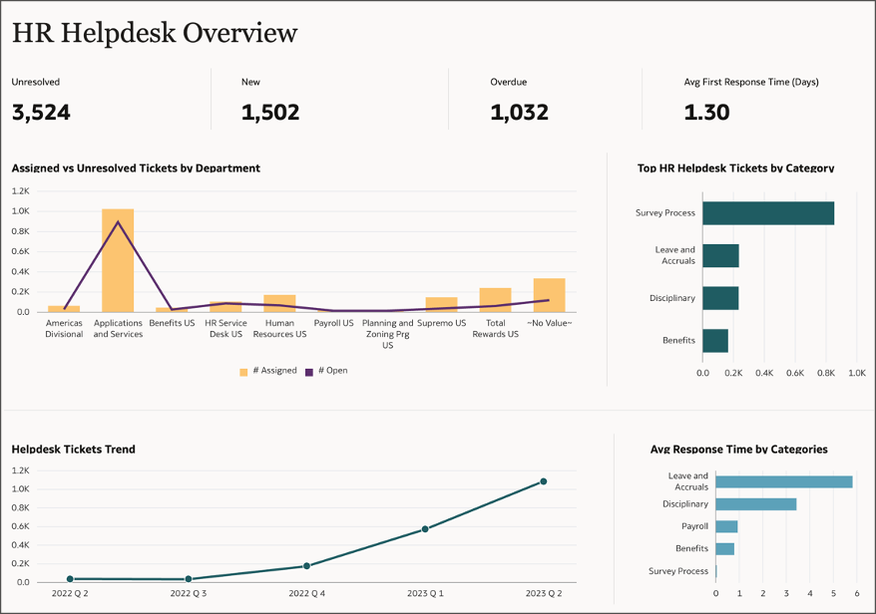Select the Disciplinary bar in top tickets chart
876x614 pixels.
720,297
